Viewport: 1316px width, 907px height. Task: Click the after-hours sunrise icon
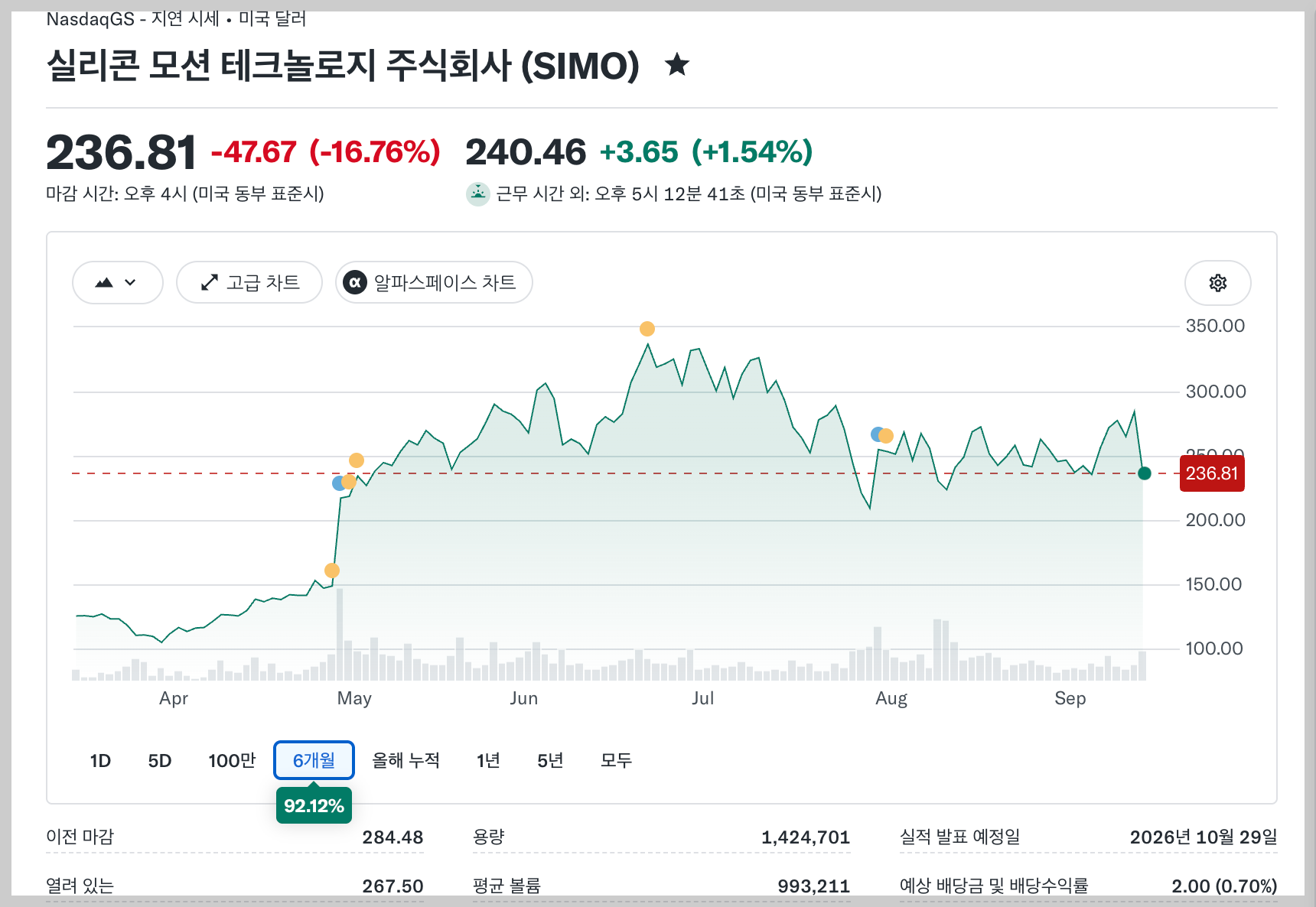pyautogui.click(x=478, y=194)
